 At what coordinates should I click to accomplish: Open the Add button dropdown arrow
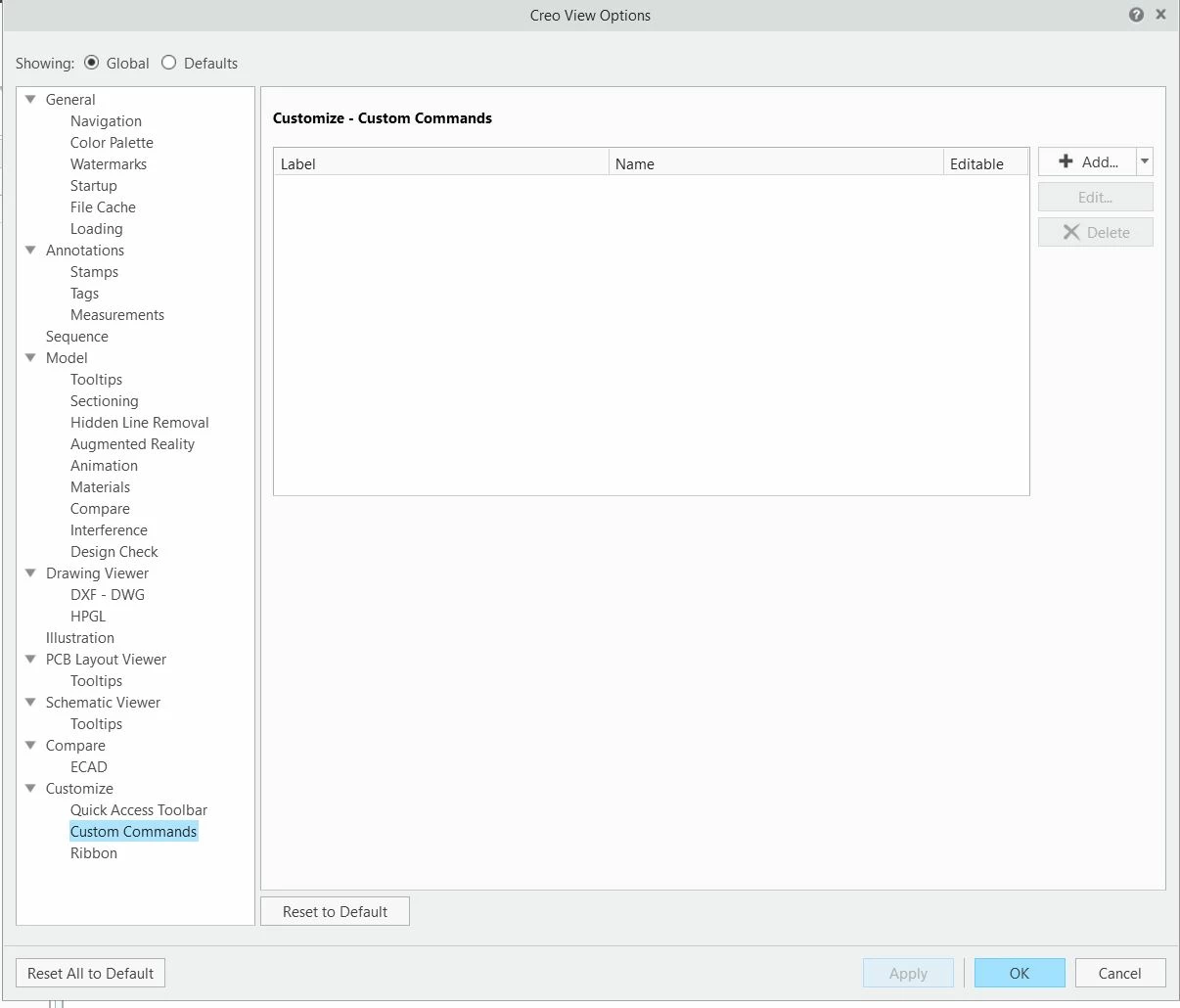tap(1145, 161)
